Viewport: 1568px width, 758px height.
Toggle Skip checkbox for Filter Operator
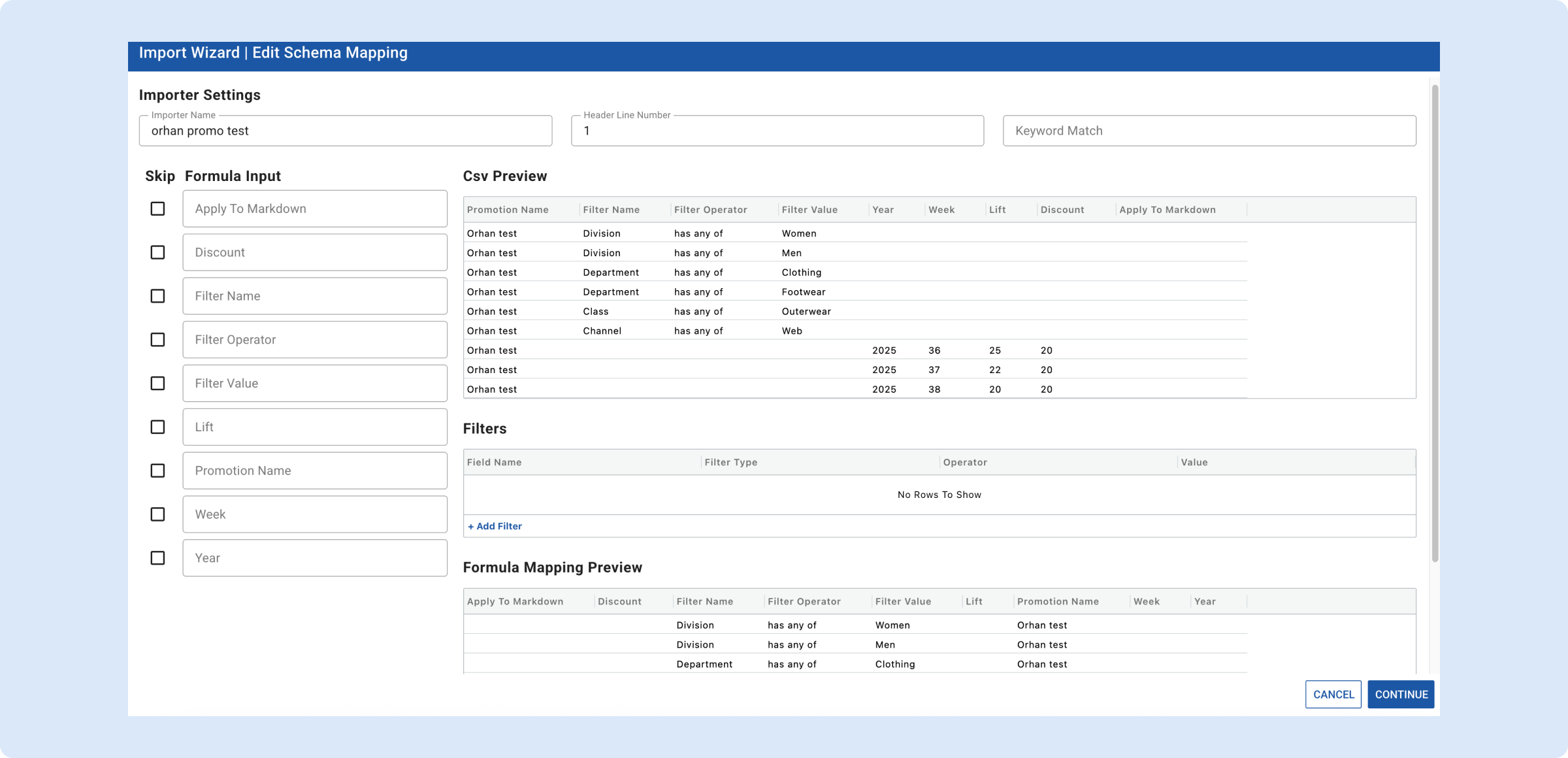pos(157,340)
